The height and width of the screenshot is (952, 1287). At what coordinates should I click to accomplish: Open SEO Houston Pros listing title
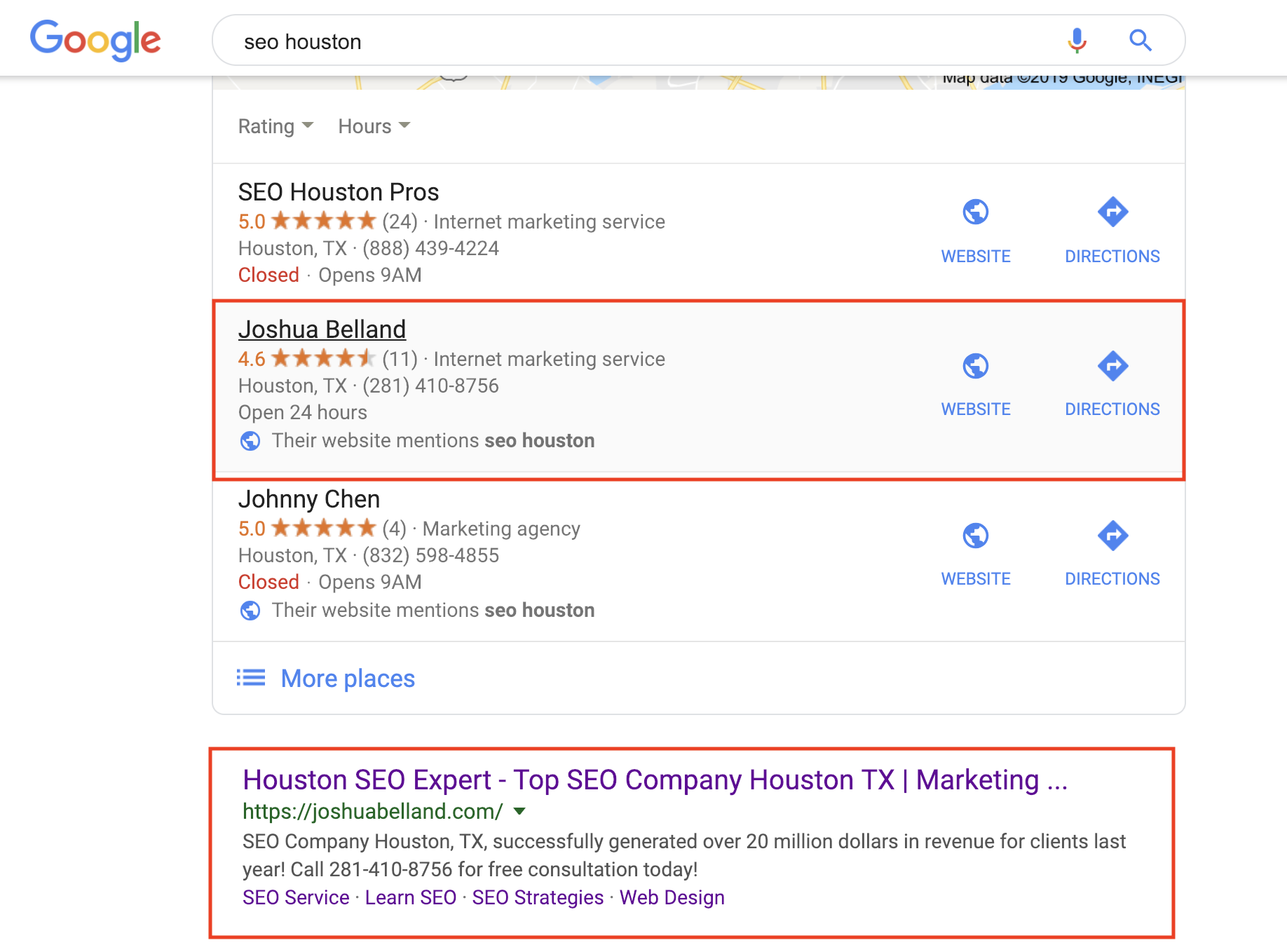tap(339, 192)
